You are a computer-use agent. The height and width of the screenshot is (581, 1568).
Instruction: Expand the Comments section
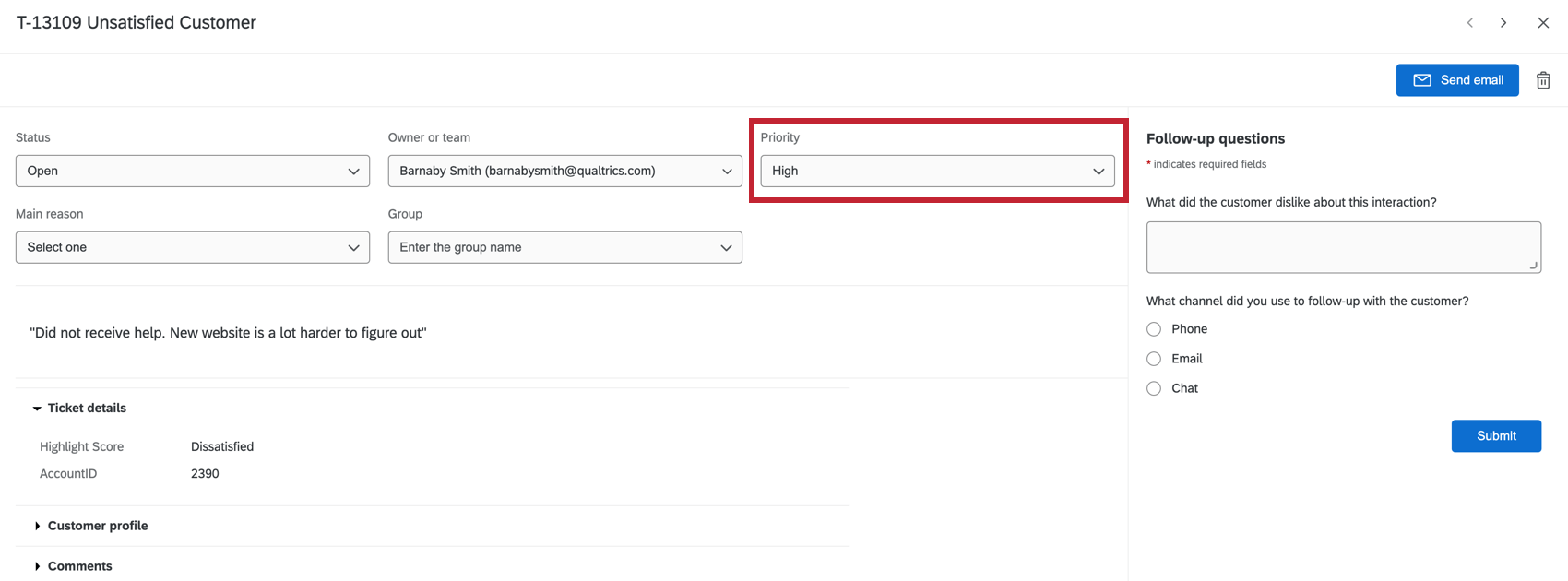(x=73, y=566)
